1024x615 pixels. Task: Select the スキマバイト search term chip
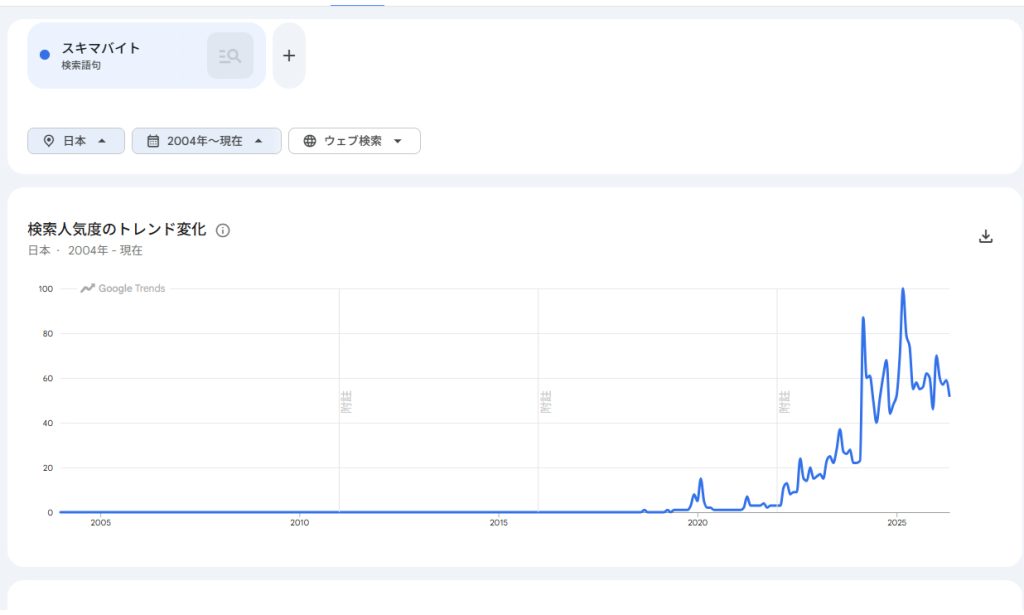[x=146, y=56]
